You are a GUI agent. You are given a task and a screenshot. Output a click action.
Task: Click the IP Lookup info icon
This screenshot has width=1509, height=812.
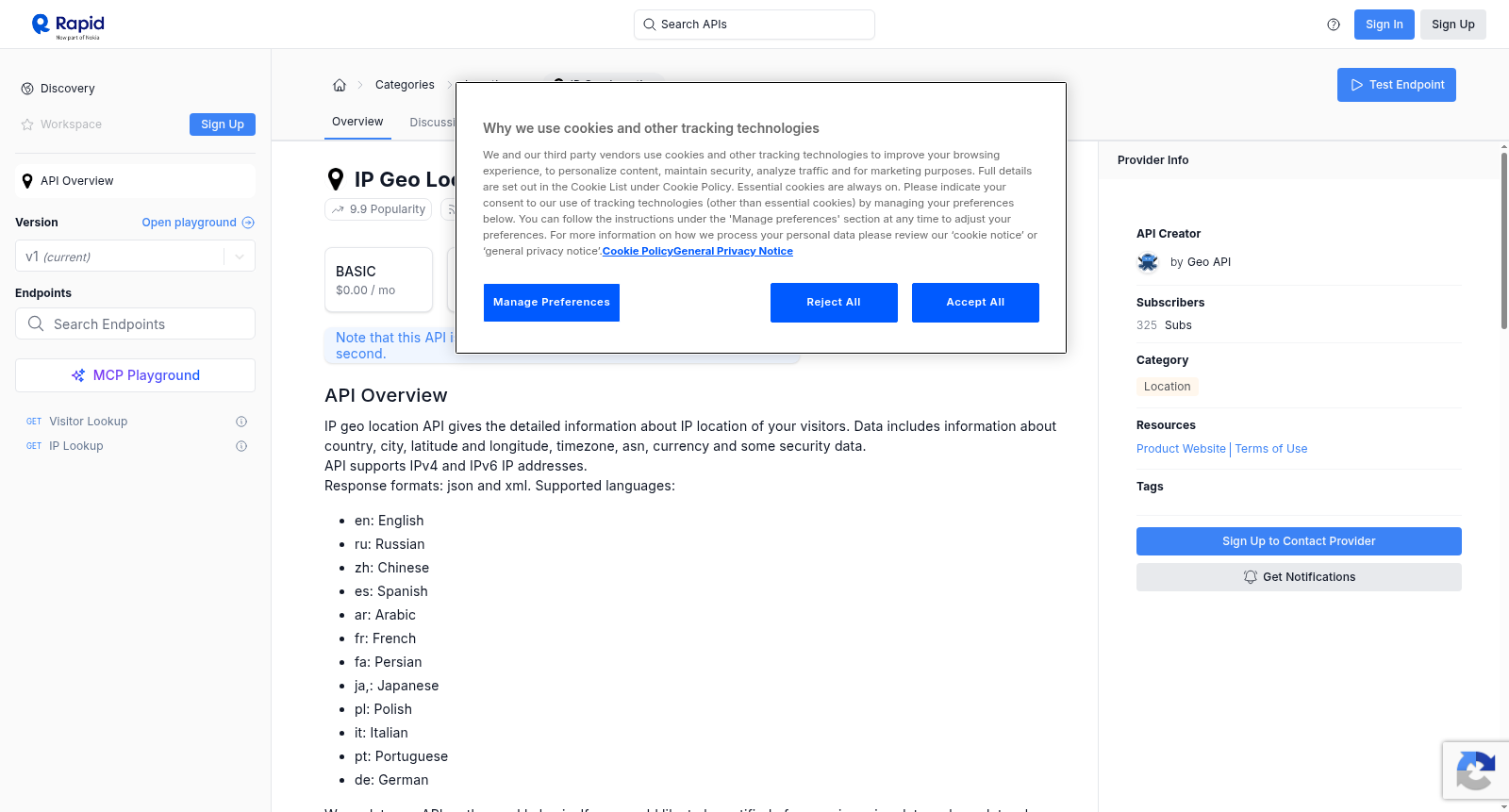click(241, 446)
